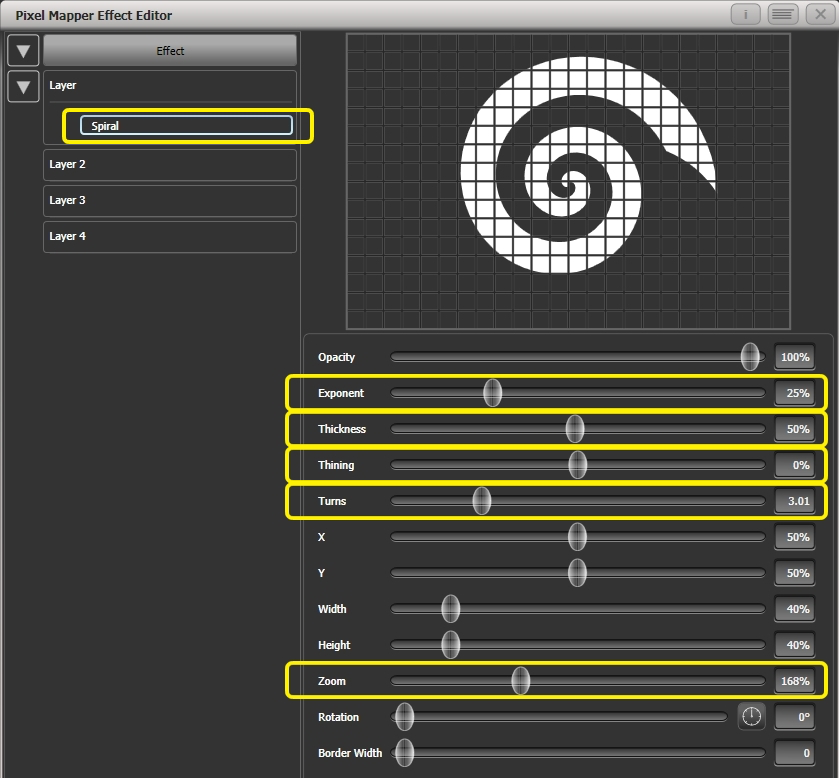Click the Turns value box showing 3.01
This screenshot has width=839, height=778.
(795, 501)
